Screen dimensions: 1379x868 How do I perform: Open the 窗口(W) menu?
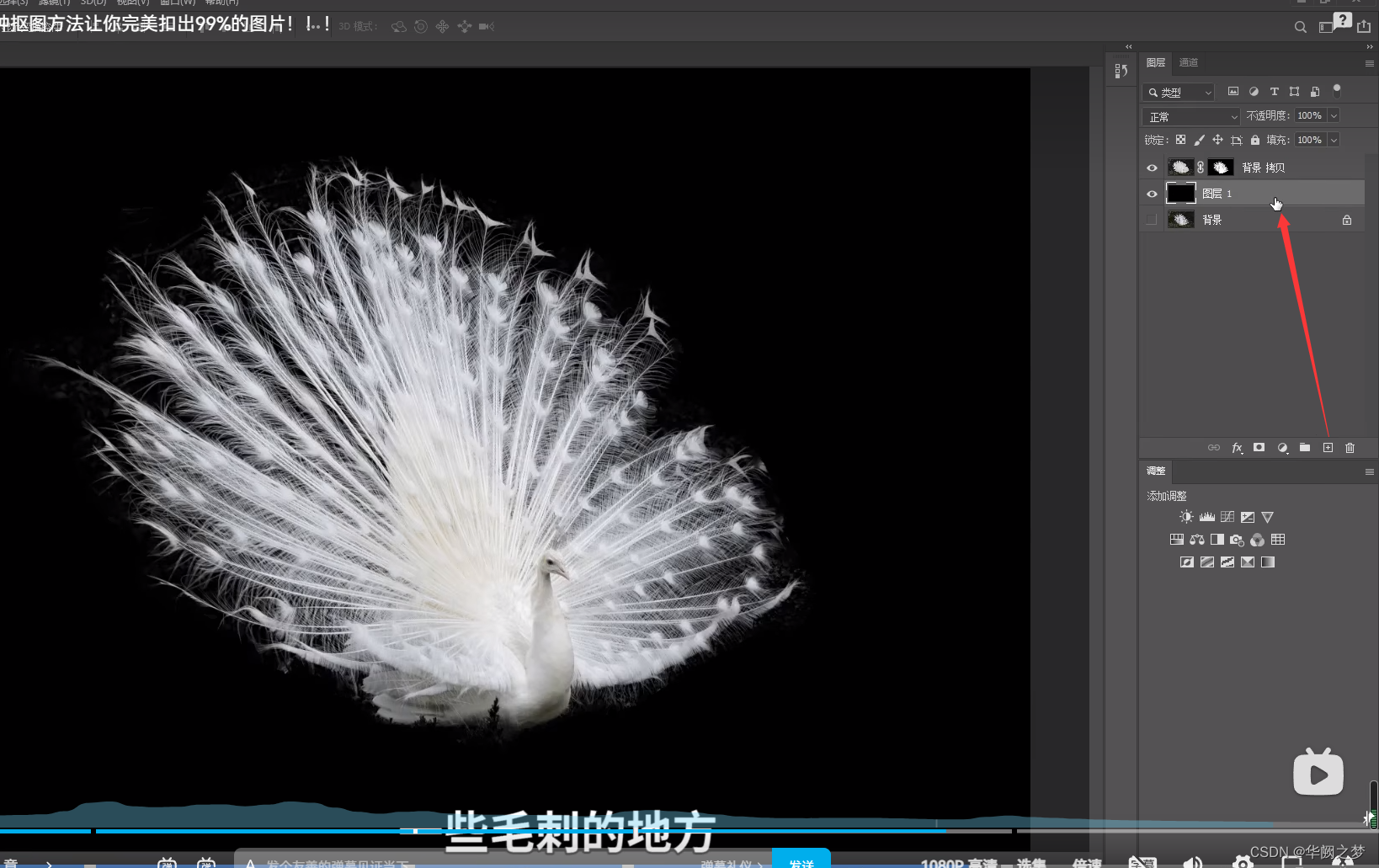click(178, 3)
